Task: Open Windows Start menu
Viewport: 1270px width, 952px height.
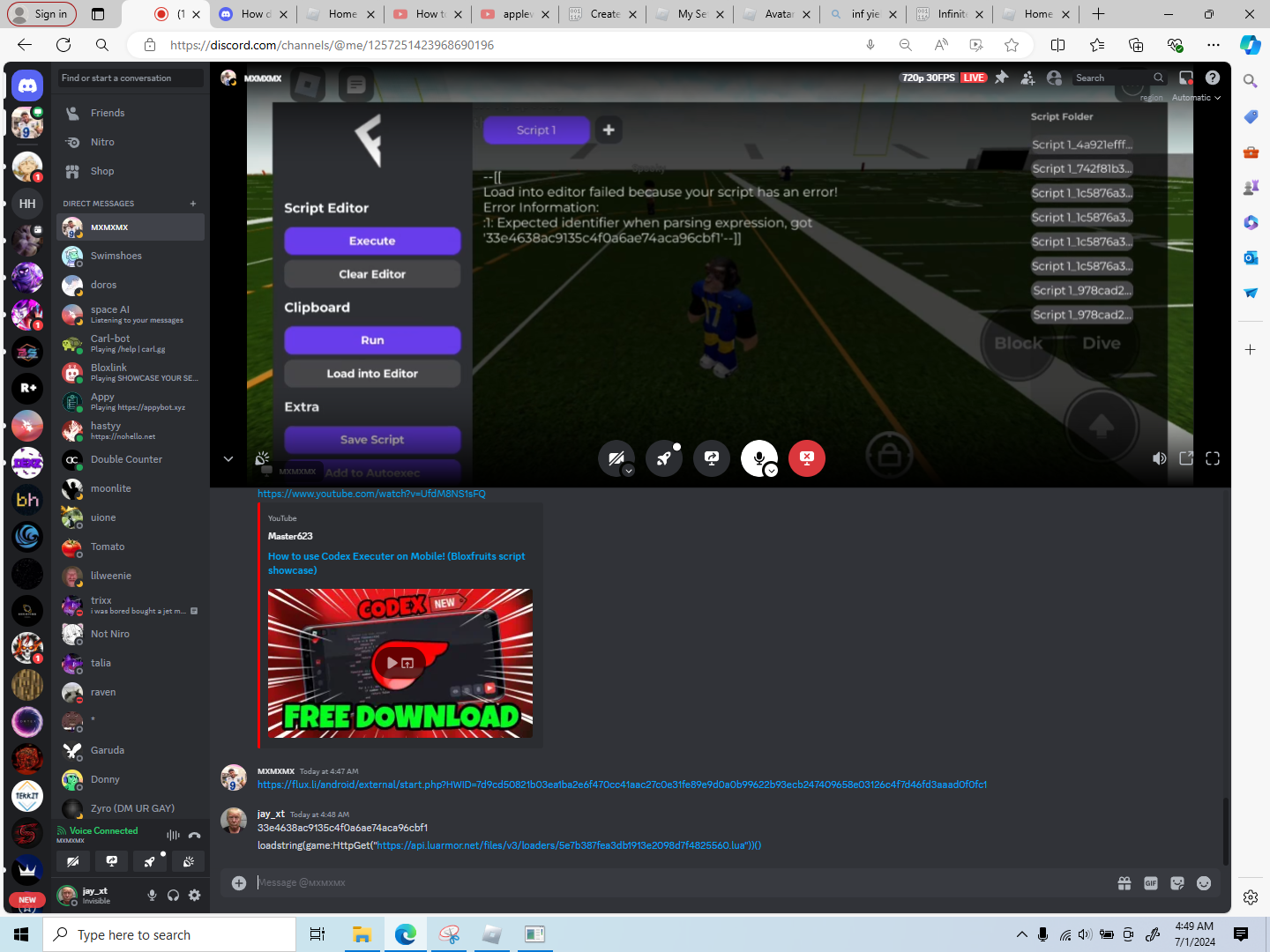Action: coord(21,934)
